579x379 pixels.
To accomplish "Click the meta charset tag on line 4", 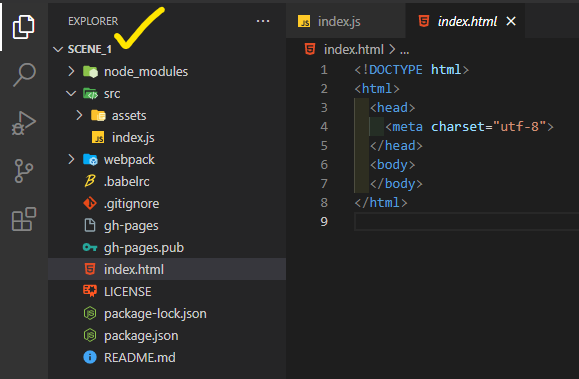I will tap(469, 127).
